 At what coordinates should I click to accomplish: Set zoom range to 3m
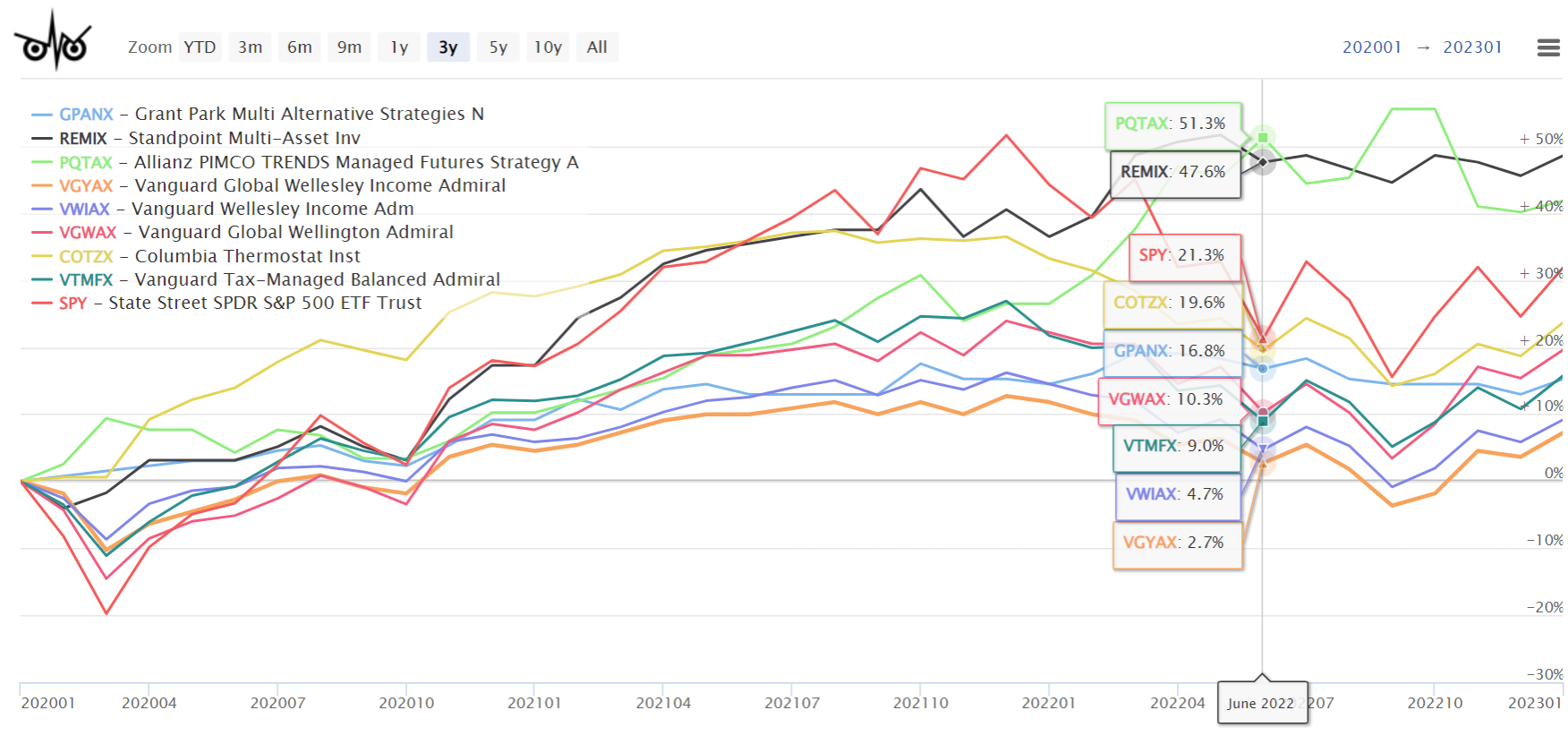[251, 47]
